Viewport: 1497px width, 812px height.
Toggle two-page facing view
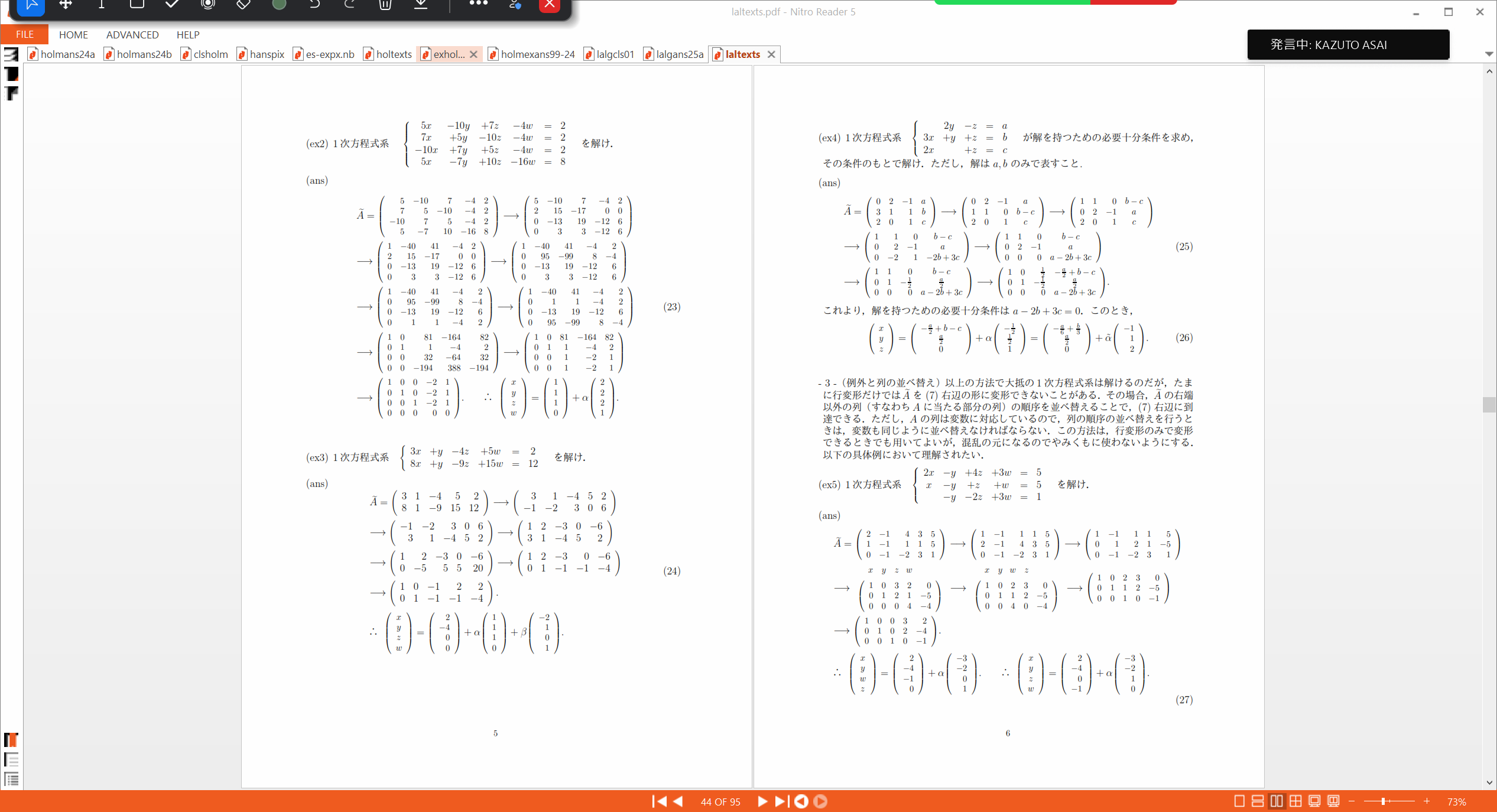1277,801
